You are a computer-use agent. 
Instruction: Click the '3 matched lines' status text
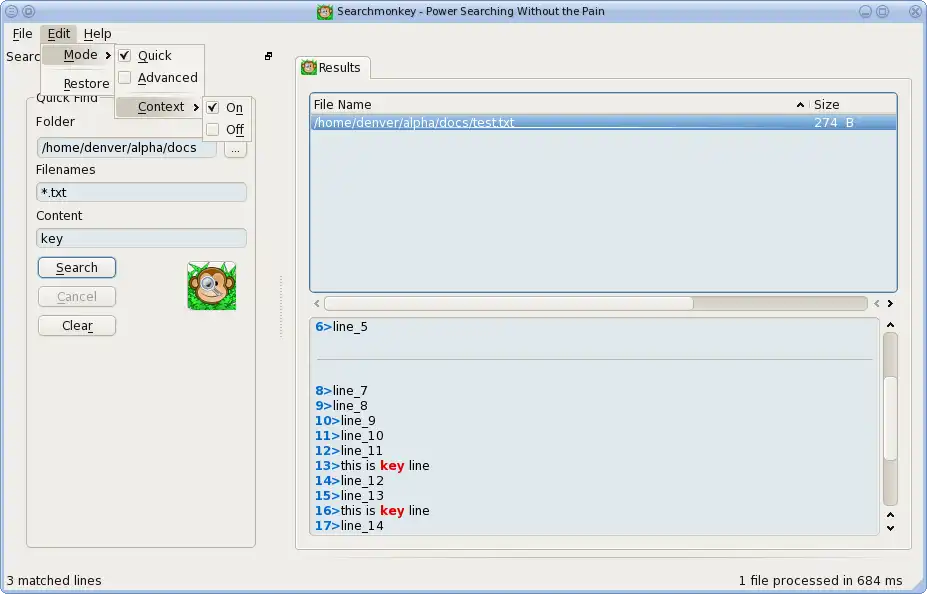click(x=54, y=580)
